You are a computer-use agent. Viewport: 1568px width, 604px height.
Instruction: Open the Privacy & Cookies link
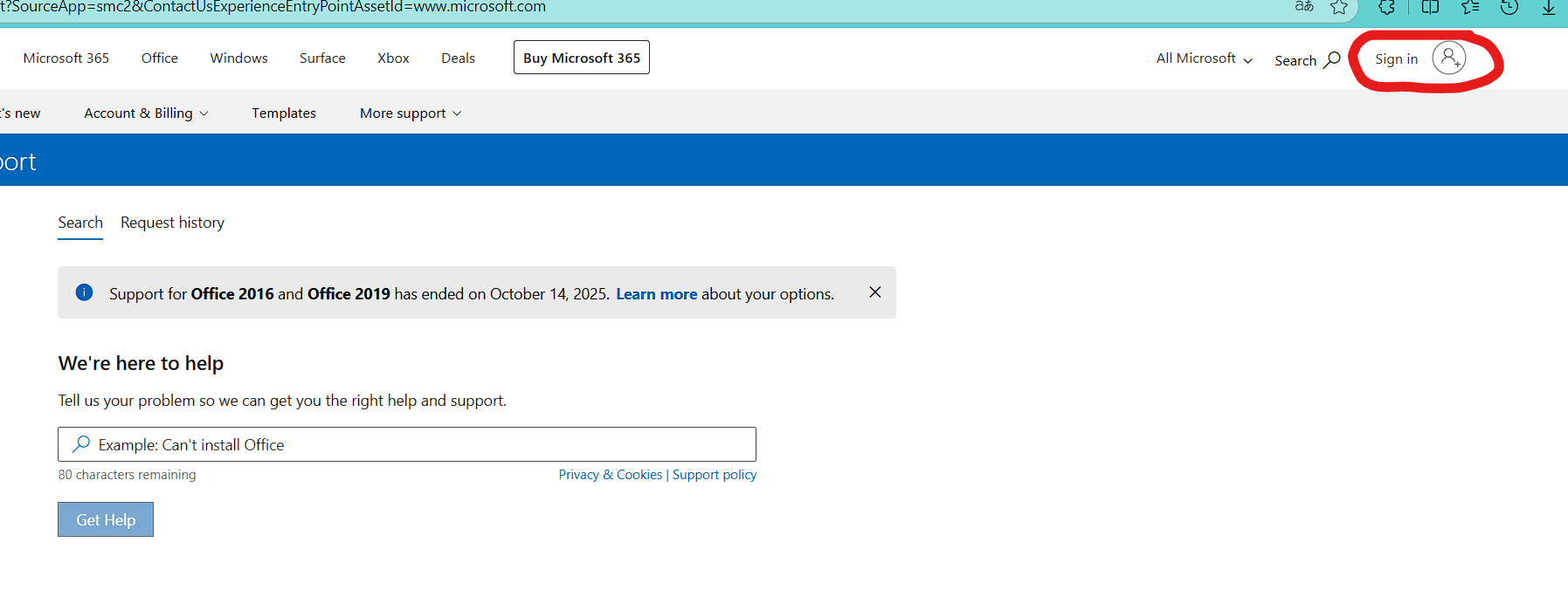coord(611,475)
